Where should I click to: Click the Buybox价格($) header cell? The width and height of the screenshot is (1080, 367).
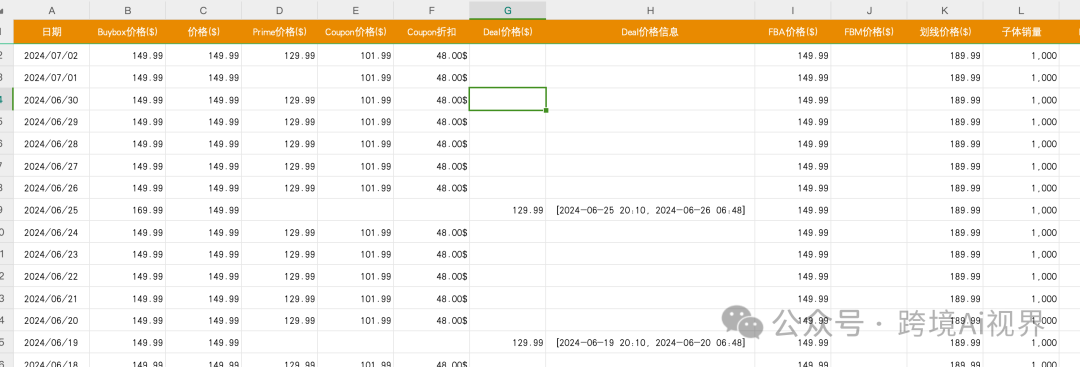click(x=127, y=32)
